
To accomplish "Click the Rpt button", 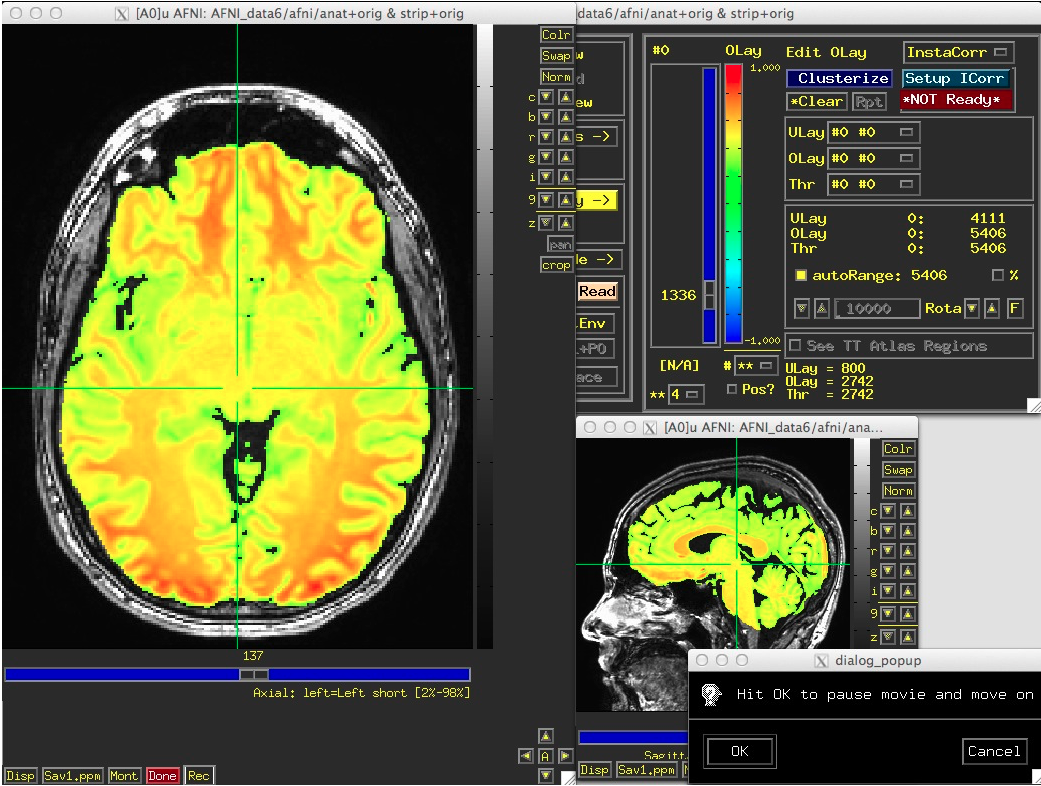I will click(868, 102).
